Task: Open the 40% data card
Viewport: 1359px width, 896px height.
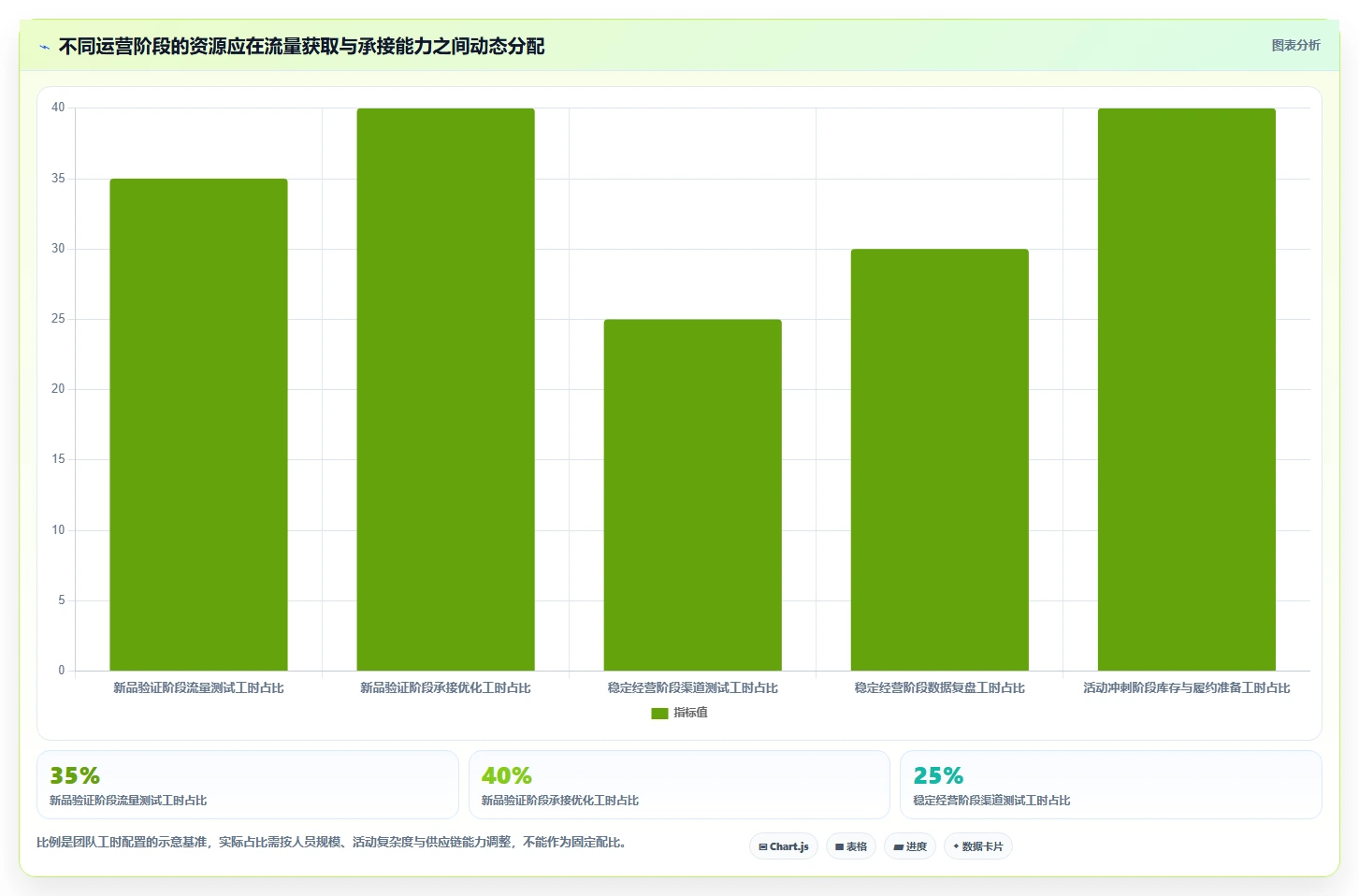Action: pyautogui.click(x=679, y=785)
